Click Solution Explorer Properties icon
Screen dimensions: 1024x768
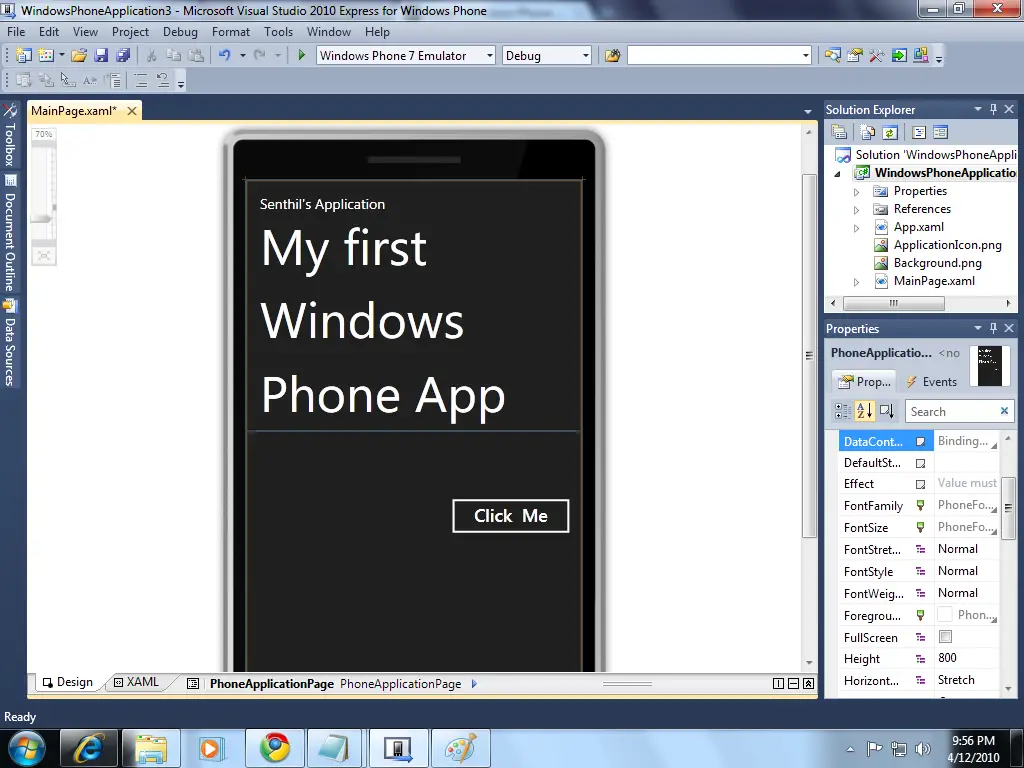click(x=839, y=133)
